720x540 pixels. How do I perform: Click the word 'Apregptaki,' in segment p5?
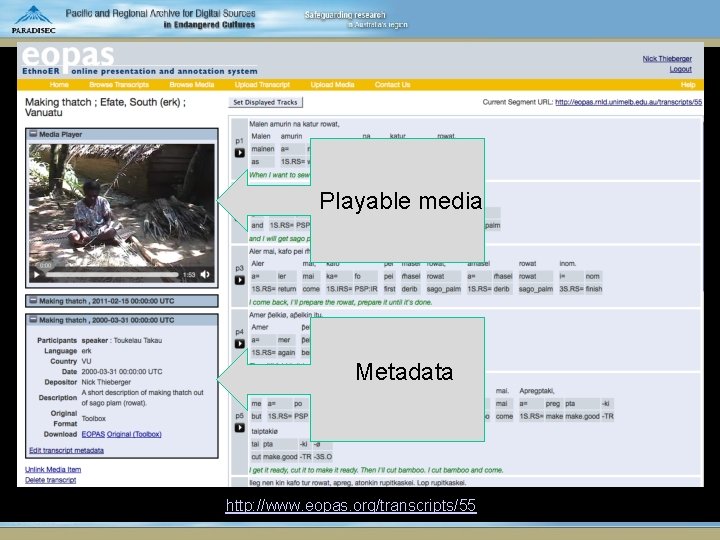537,391
